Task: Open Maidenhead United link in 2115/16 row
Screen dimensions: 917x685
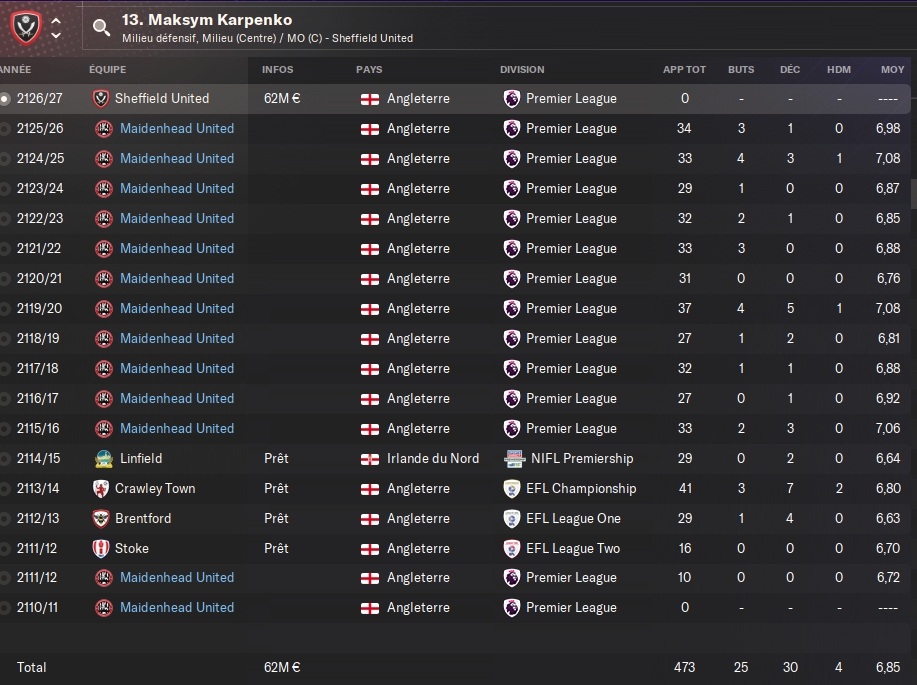Action: pos(176,429)
